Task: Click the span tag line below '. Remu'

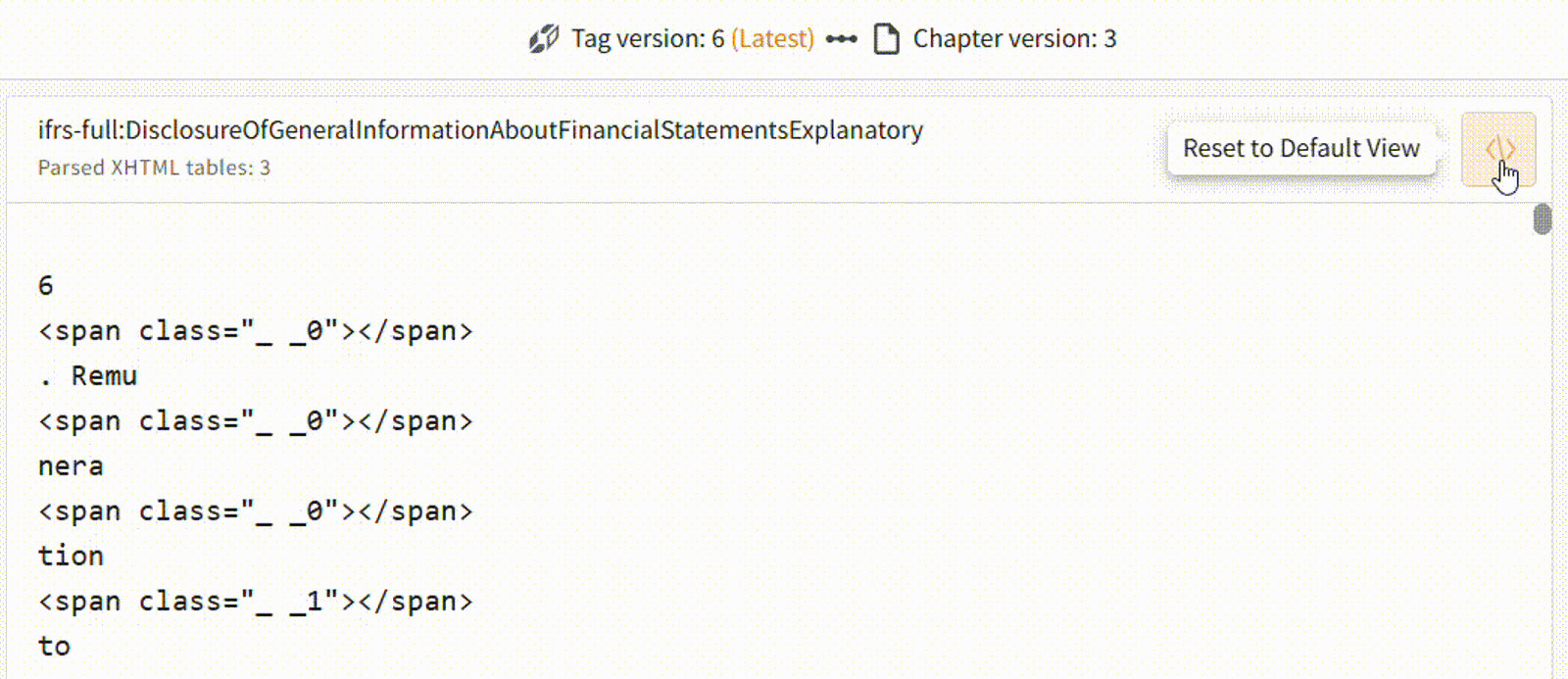Action: pos(255,421)
